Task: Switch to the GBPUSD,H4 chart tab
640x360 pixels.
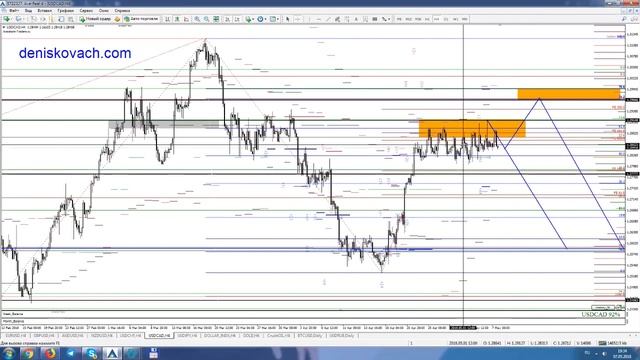Action: (x=44, y=335)
